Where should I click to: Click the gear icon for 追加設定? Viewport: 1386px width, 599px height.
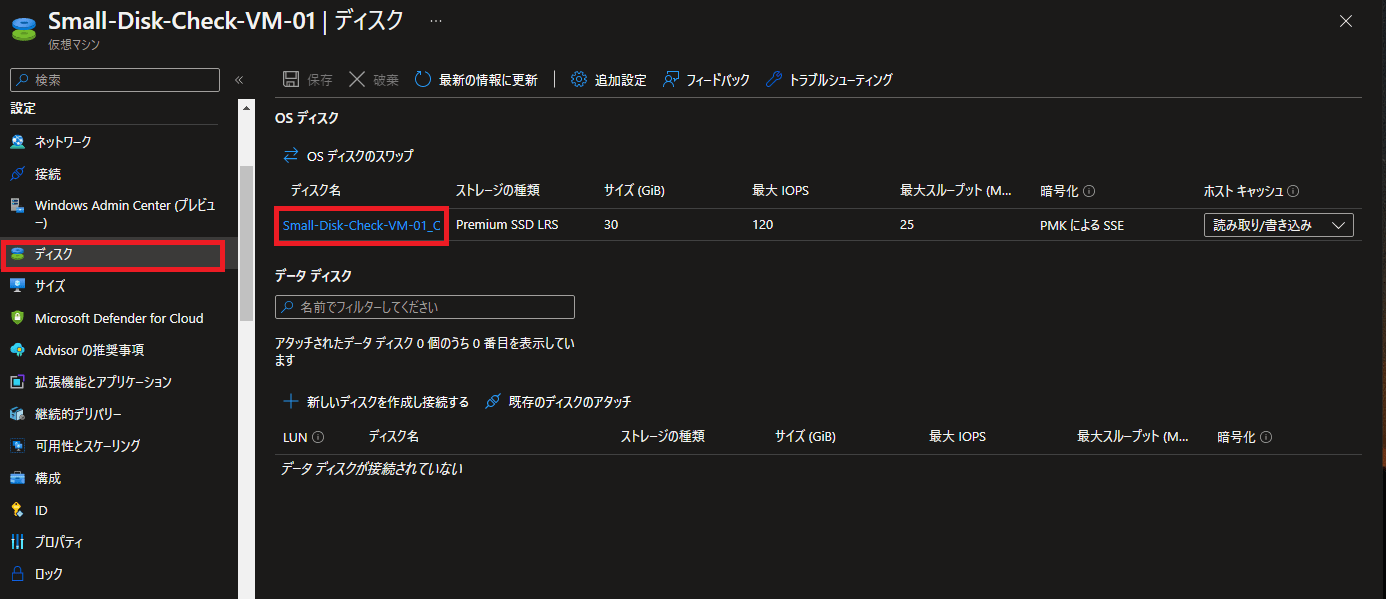579,80
